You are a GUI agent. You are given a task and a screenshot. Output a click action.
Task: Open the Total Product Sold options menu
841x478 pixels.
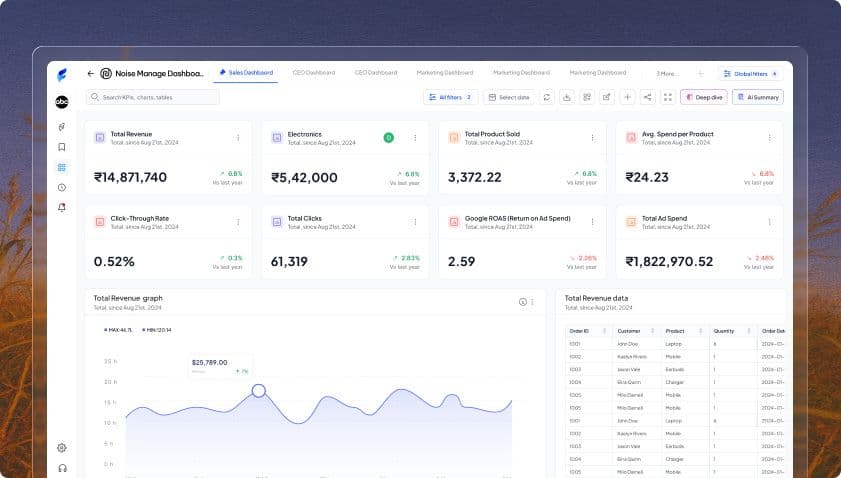[x=592, y=138]
